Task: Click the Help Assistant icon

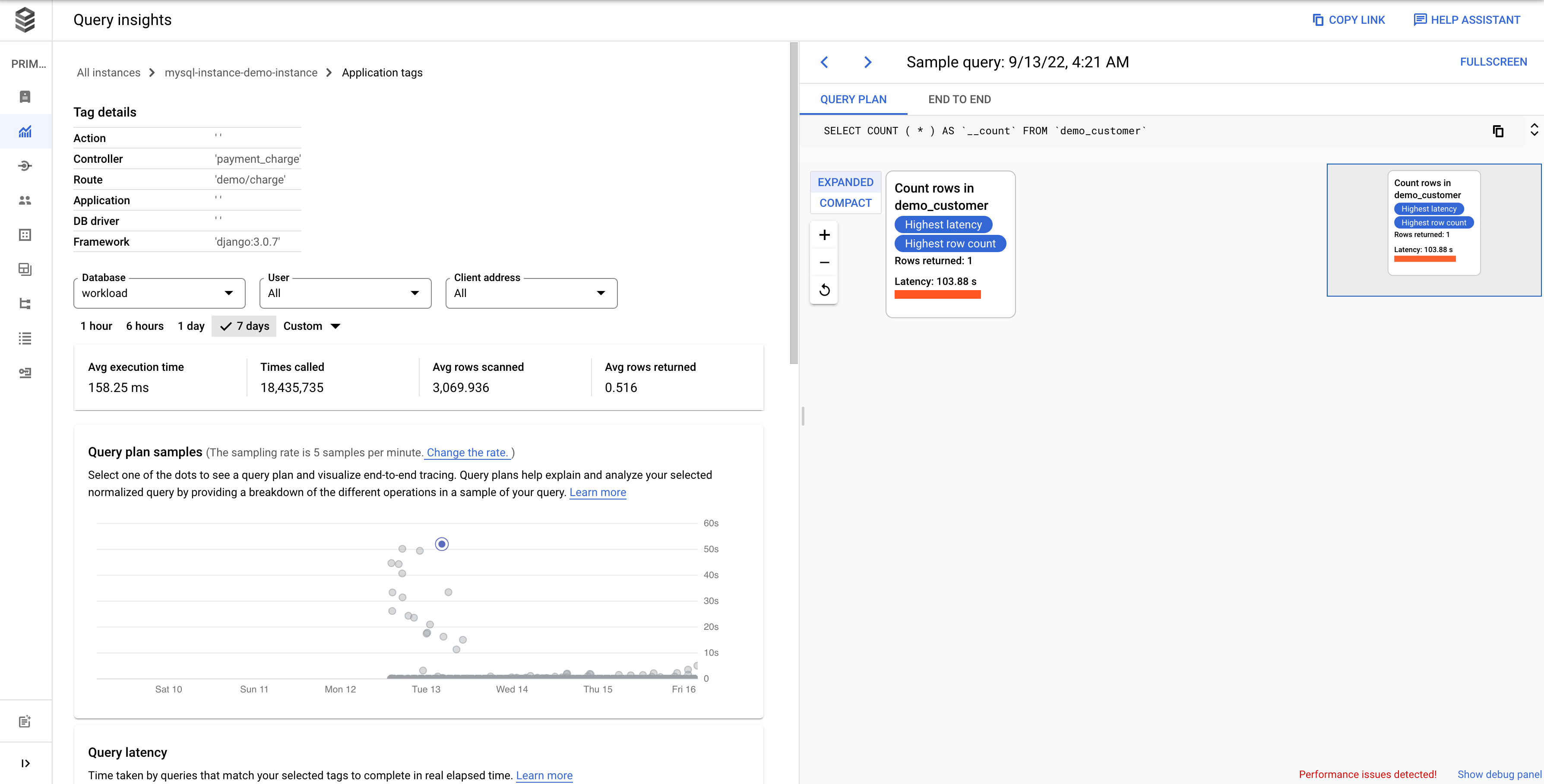Action: coord(1421,19)
